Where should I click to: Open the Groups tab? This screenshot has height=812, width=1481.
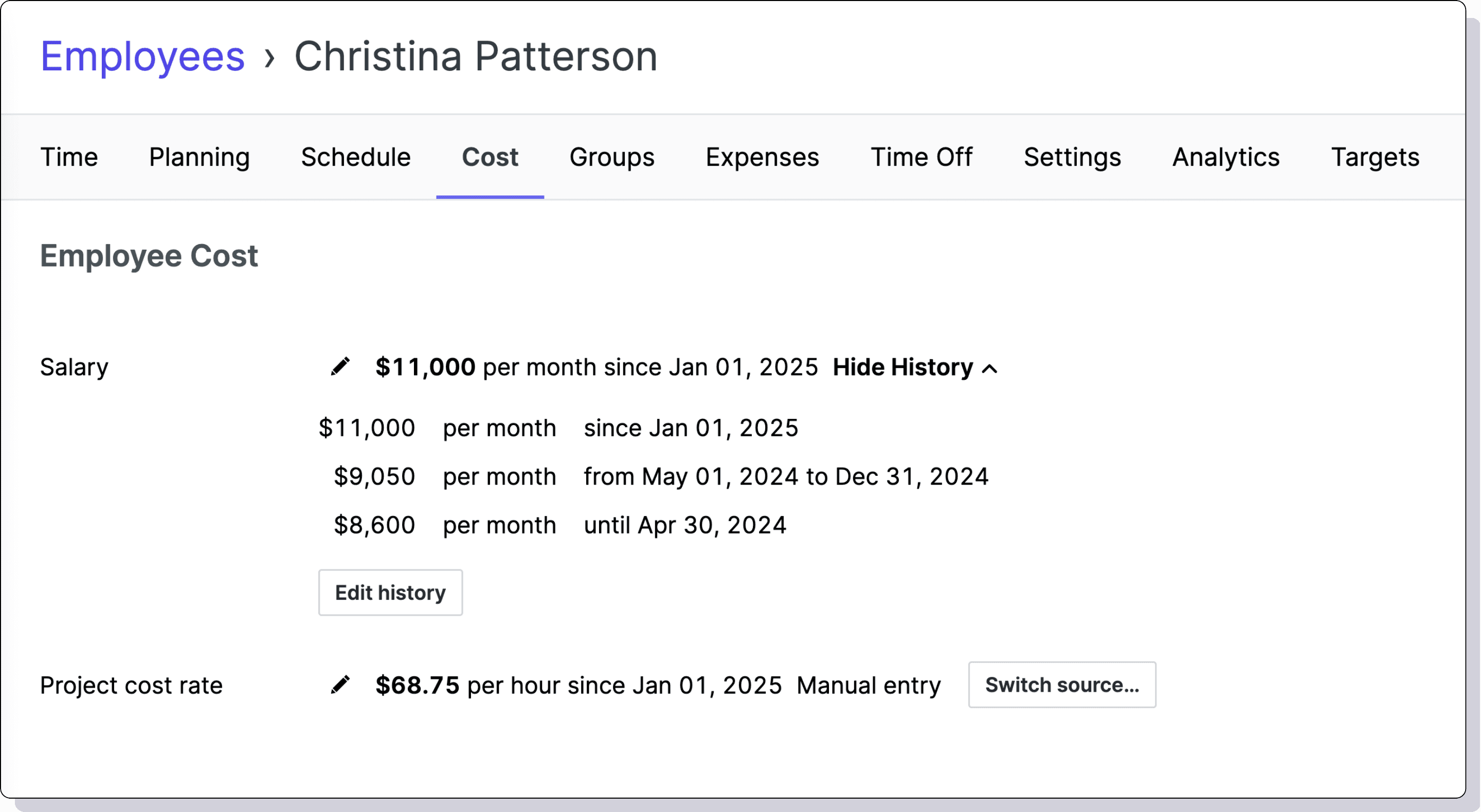coord(612,157)
